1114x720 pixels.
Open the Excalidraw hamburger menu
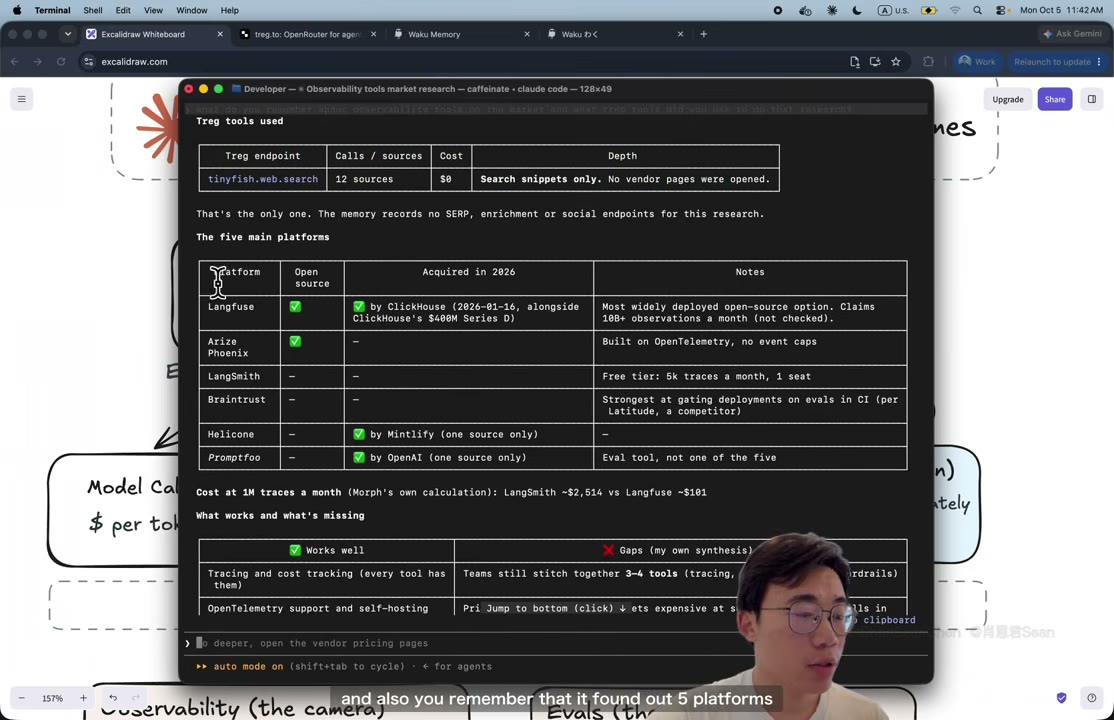21,99
